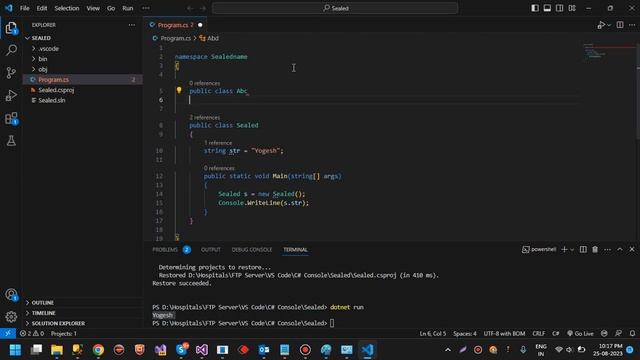Create a new terminal with plus
Viewport: 640px width, 360px height.
[x=564, y=249]
